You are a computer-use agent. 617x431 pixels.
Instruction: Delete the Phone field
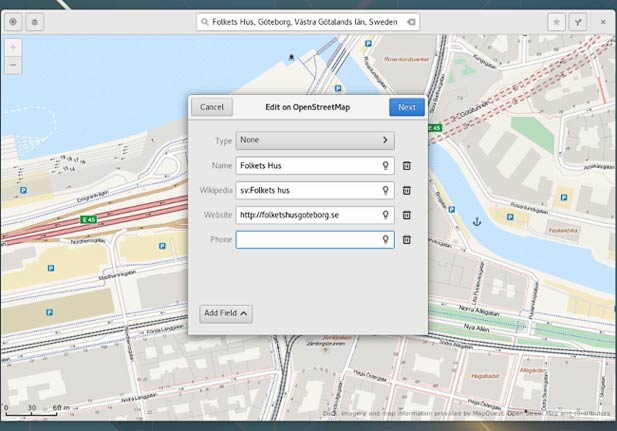point(406,240)
